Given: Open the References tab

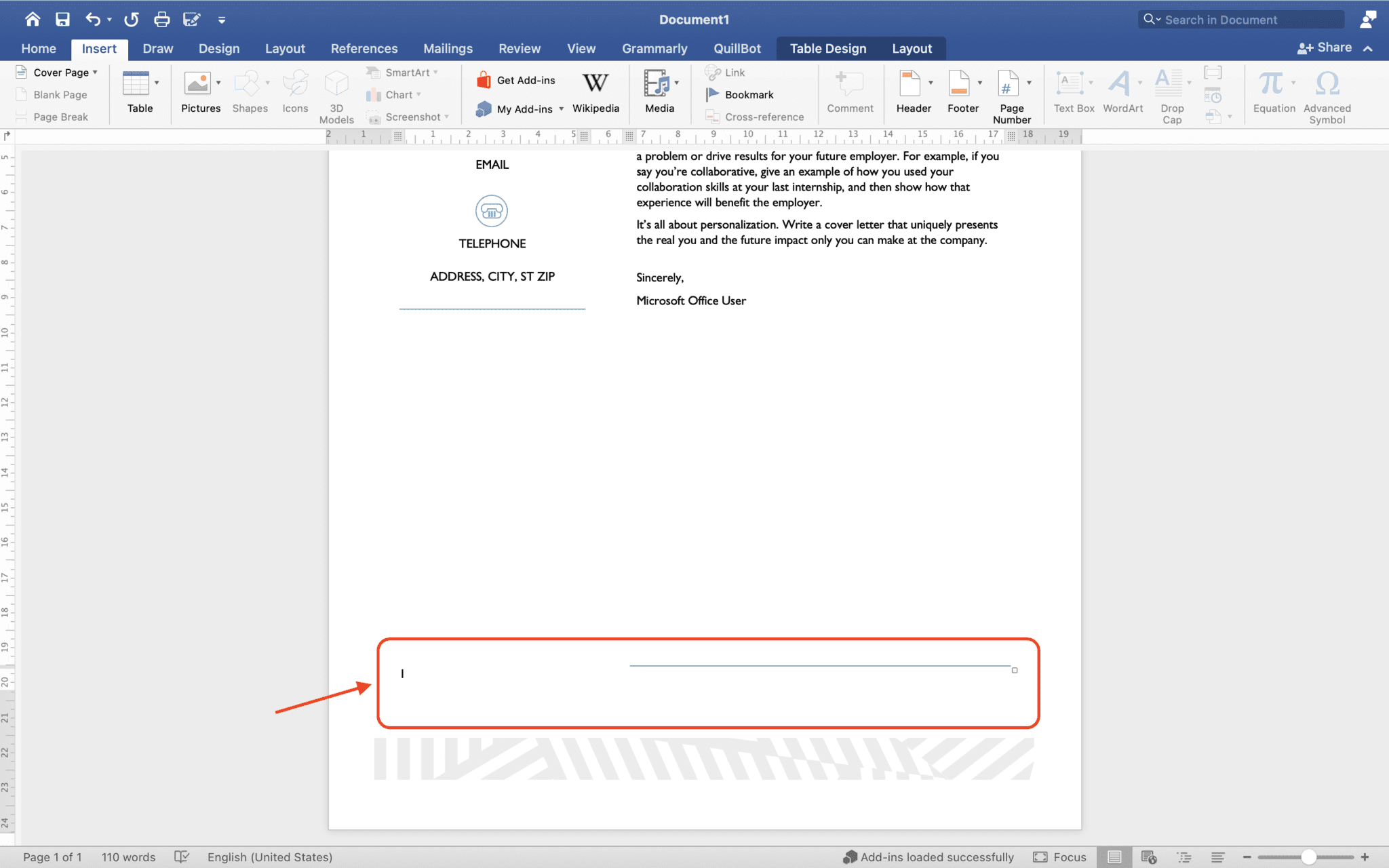Looking at the screenshot, I should (364, 49).
